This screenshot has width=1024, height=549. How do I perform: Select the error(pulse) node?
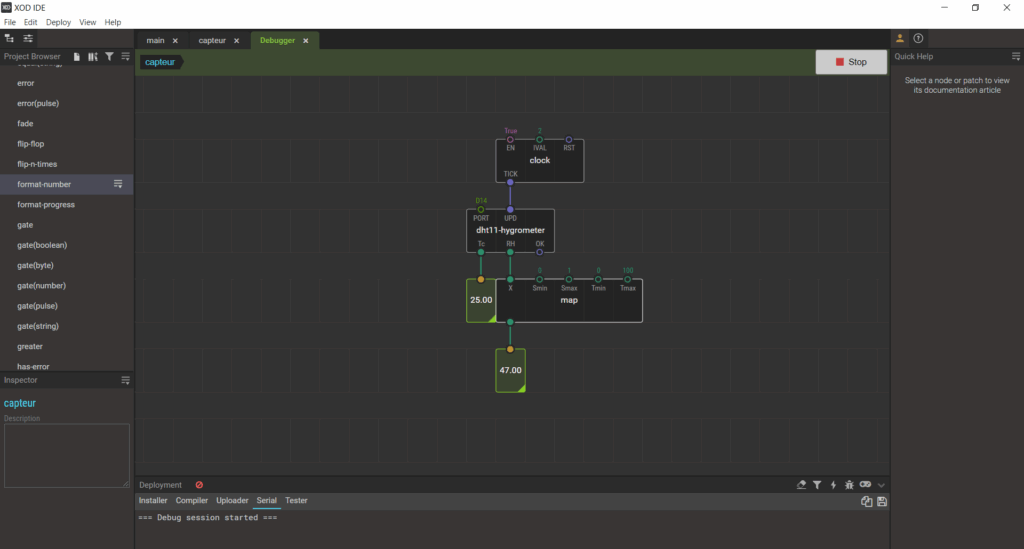67,103
